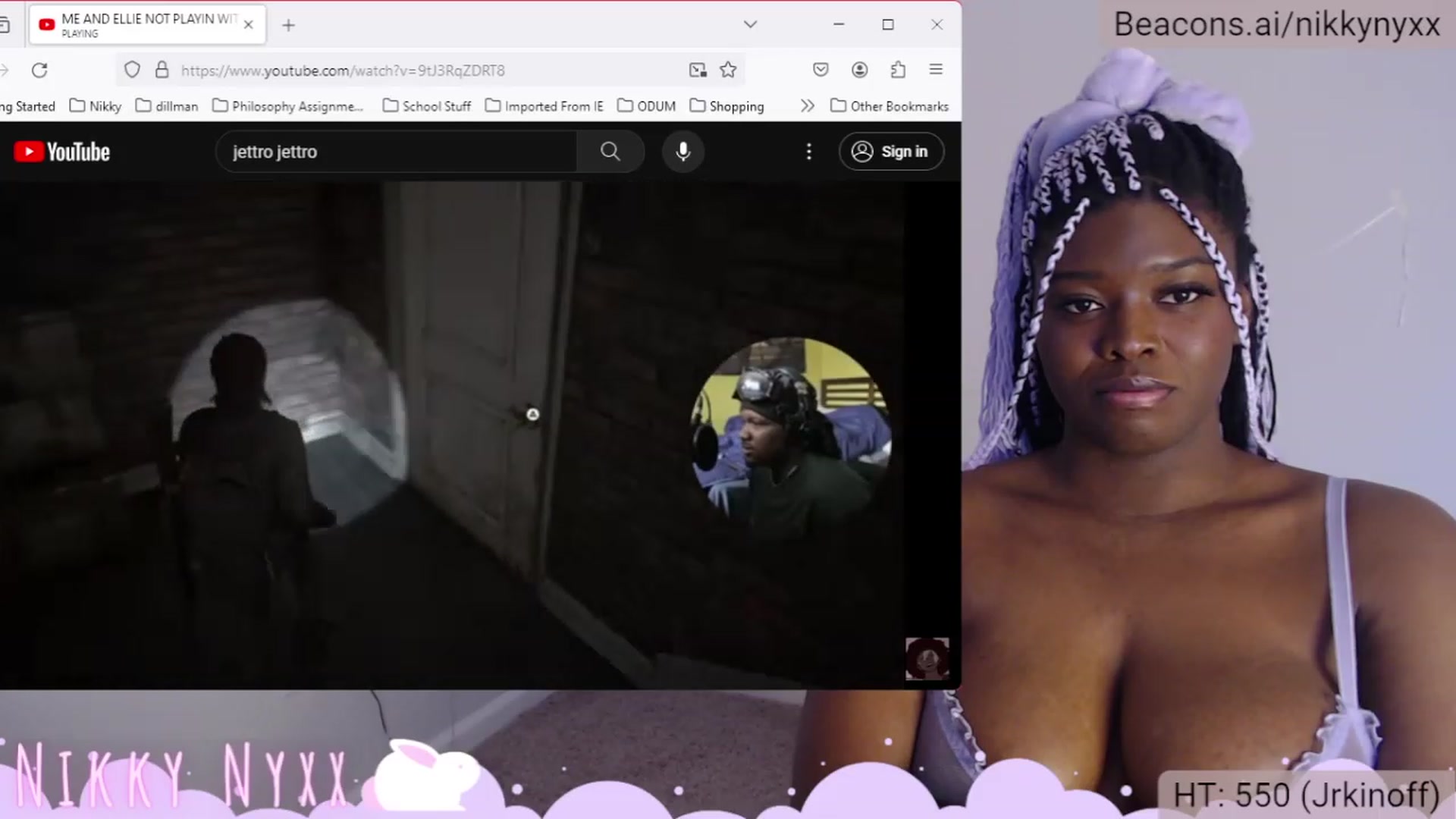Image resolution: width=1456 pixels, height=819 pixels.
Task: Open the Philosophy Assignme... bookmark folder
Action: pos(288,106)
